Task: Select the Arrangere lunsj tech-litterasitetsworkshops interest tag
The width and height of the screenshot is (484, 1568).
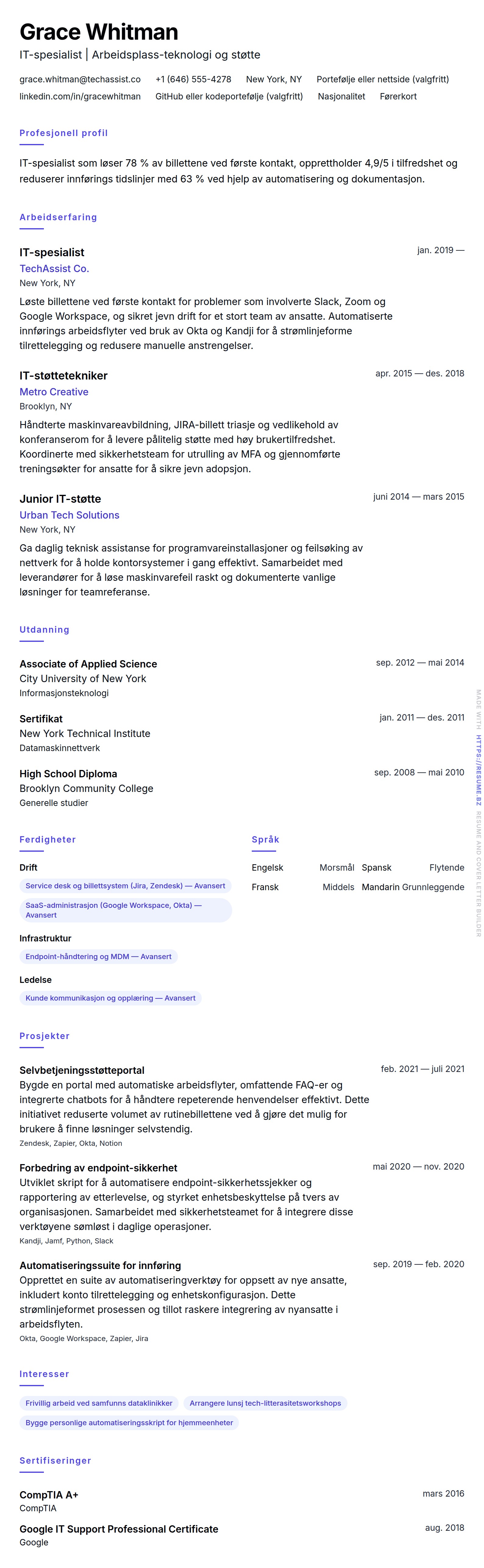Action: [x=265, y=1403]
